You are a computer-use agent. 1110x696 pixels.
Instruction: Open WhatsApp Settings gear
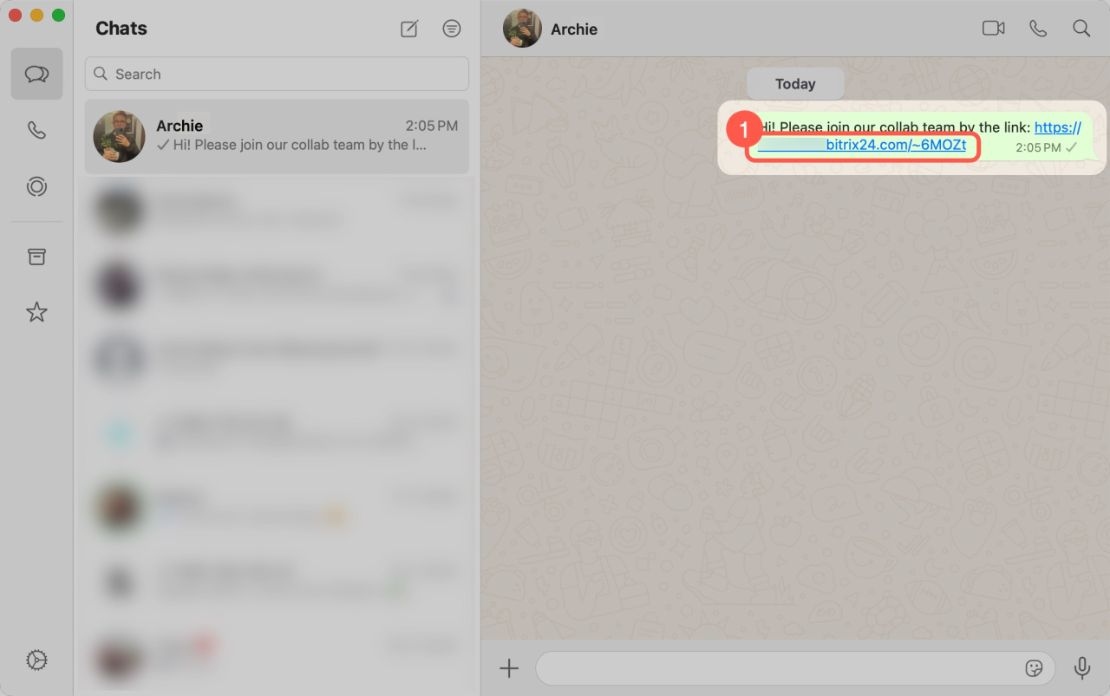(x=36, y=660)
